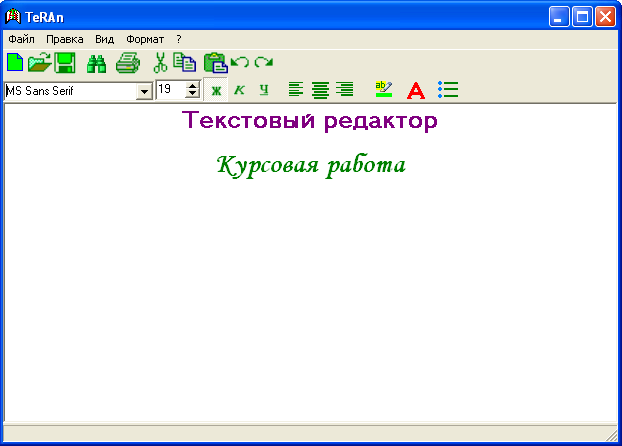Viewport: 622px width, 446px height.
Task: Choose the text highlight color tool
Action: tap(384, 89)
